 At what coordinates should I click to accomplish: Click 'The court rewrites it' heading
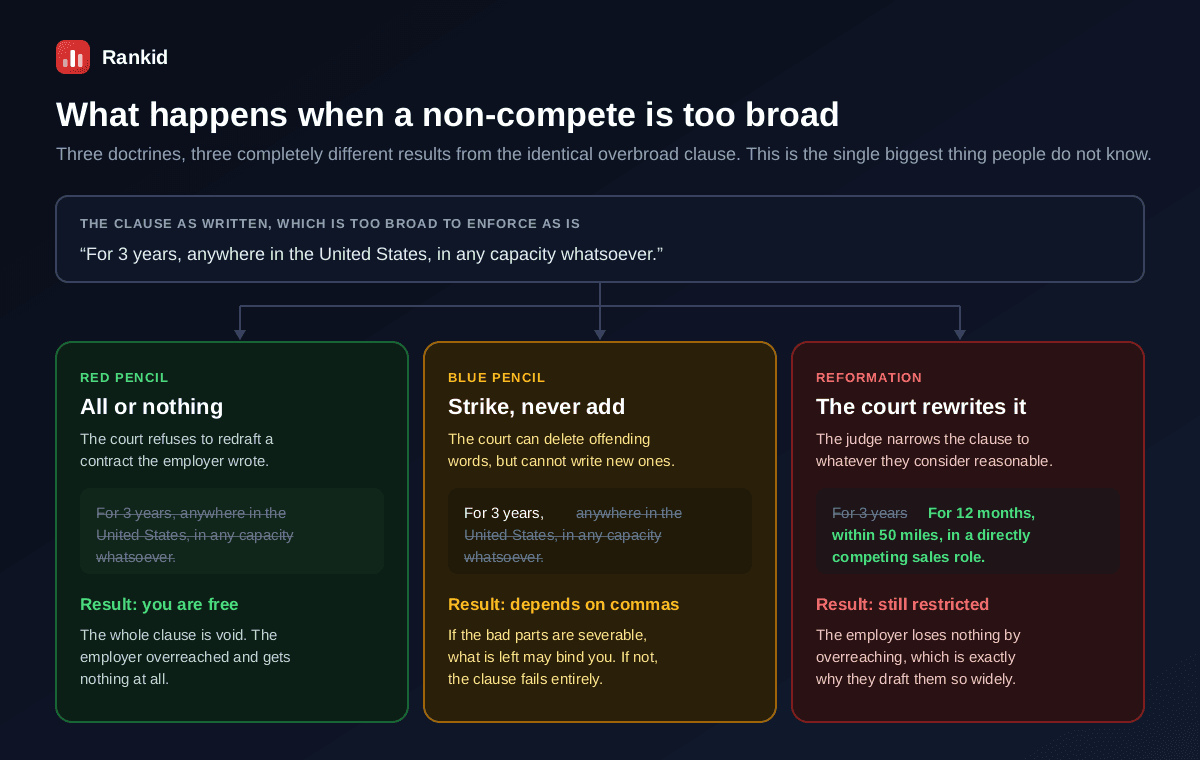pyautogui.click(x=921, y=407)
